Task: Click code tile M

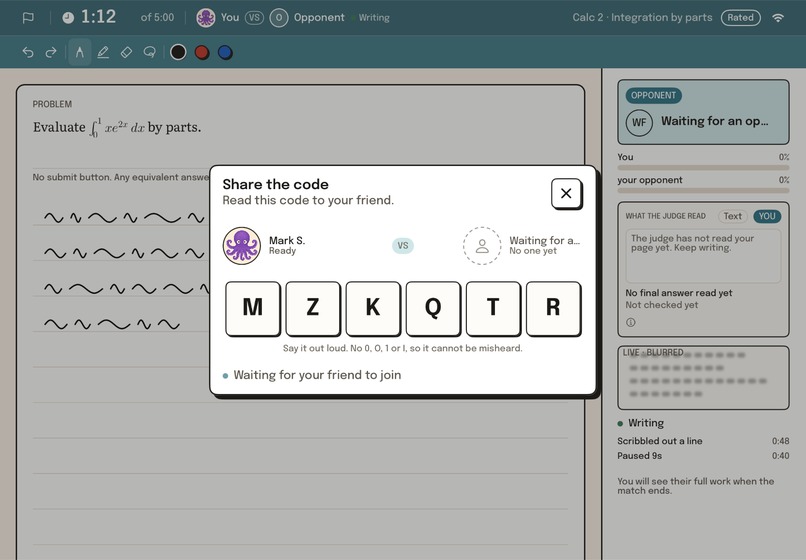Action: click(x=252, y=308)
